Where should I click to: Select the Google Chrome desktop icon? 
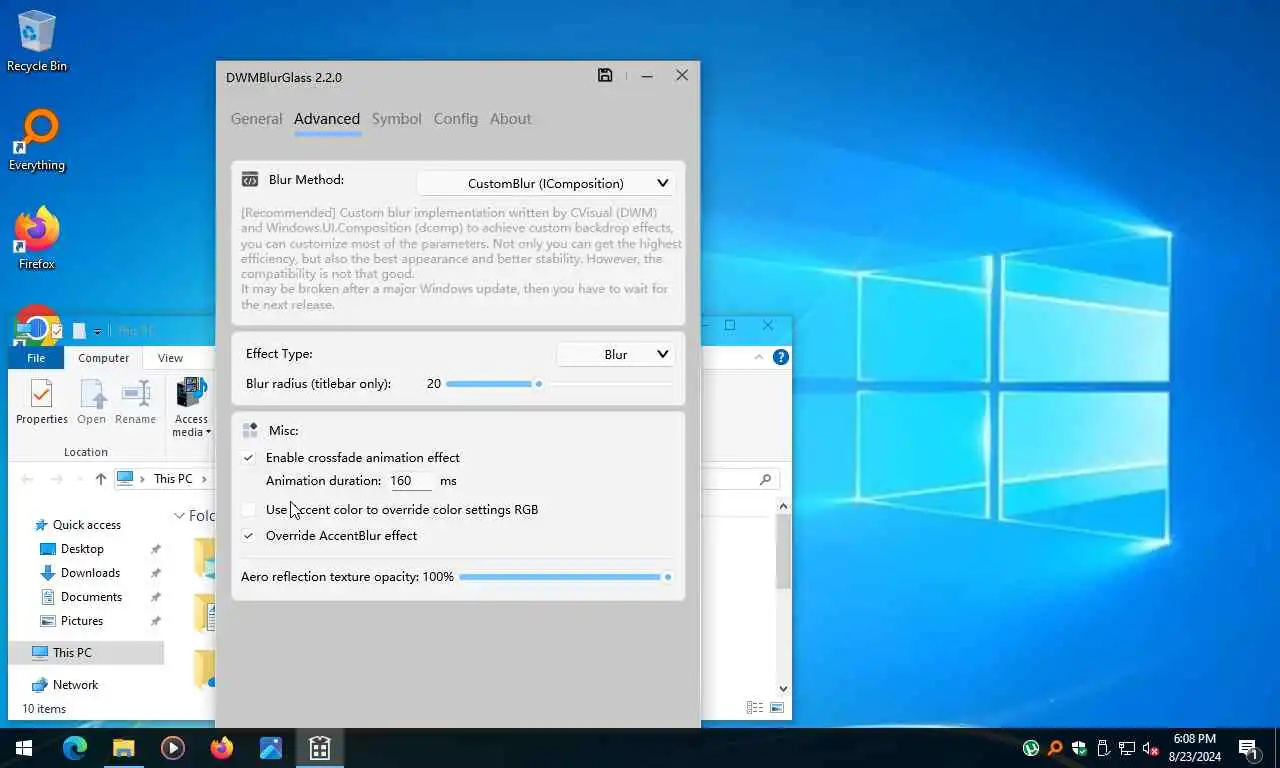point(37,326)
